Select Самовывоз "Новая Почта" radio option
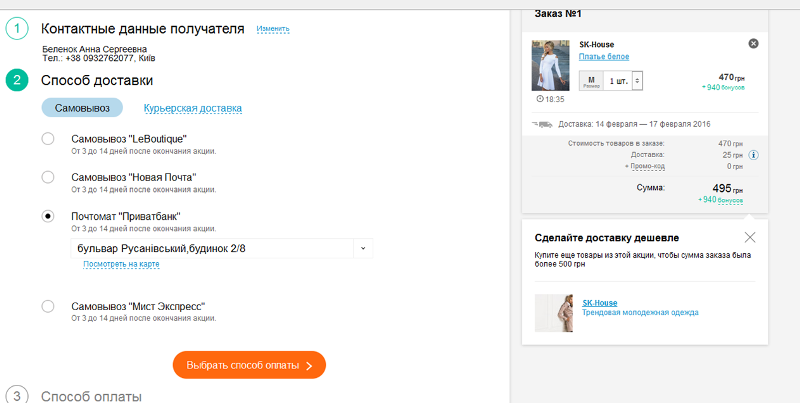The width and height of the screenshot is (800, 403). tap(48, 177)
